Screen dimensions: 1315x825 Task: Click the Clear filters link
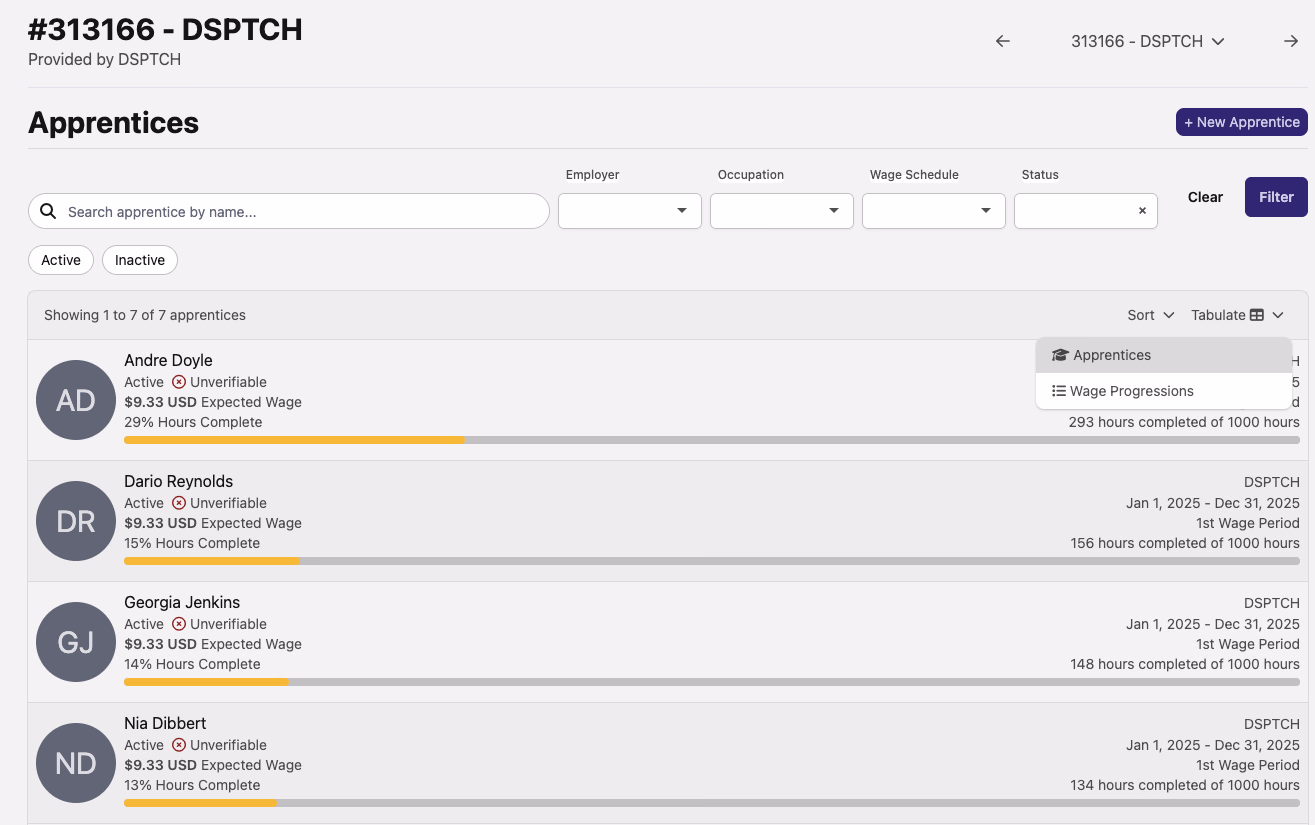click(x=1205, y=197)
